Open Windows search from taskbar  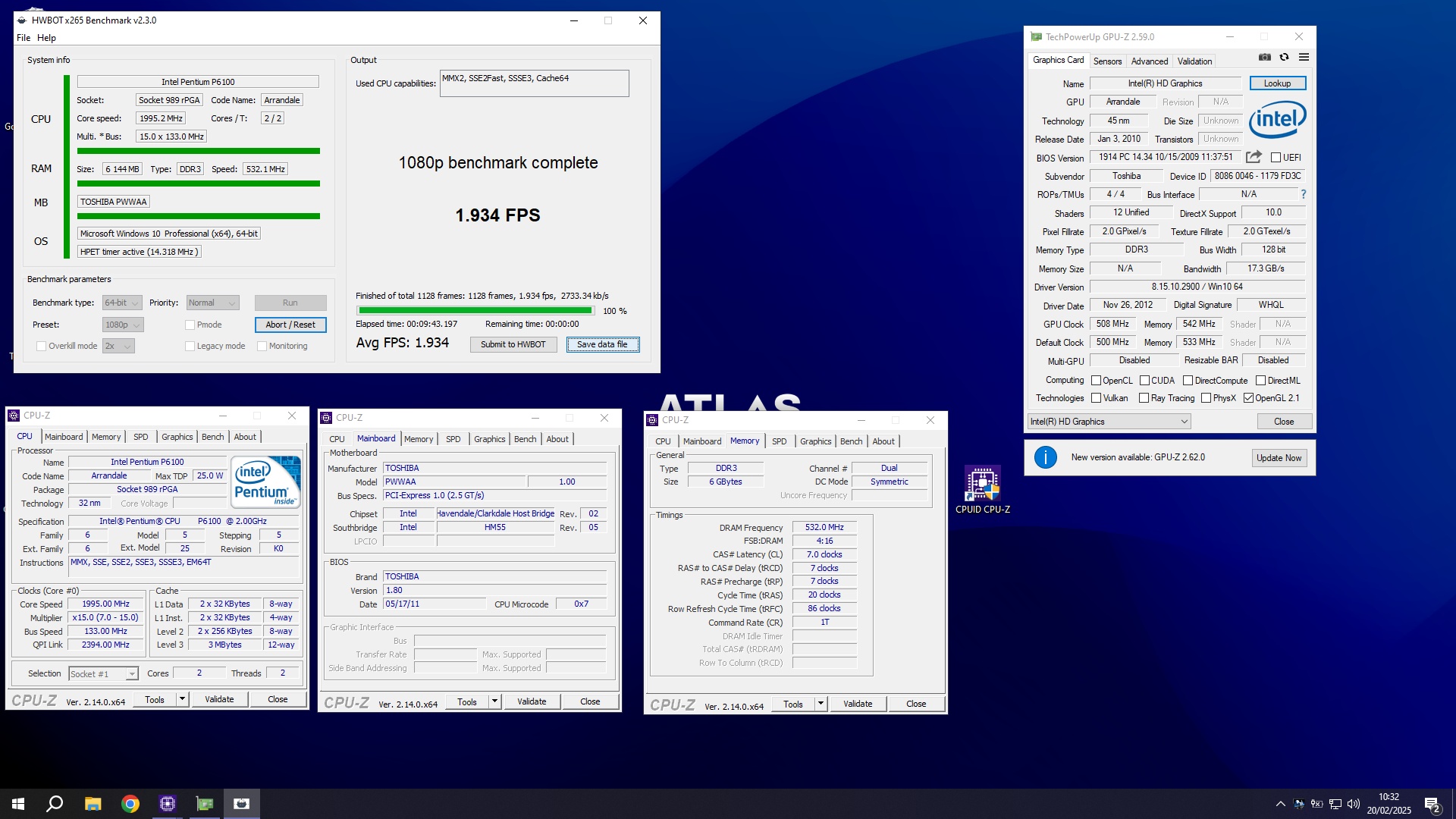pos(55,804)
